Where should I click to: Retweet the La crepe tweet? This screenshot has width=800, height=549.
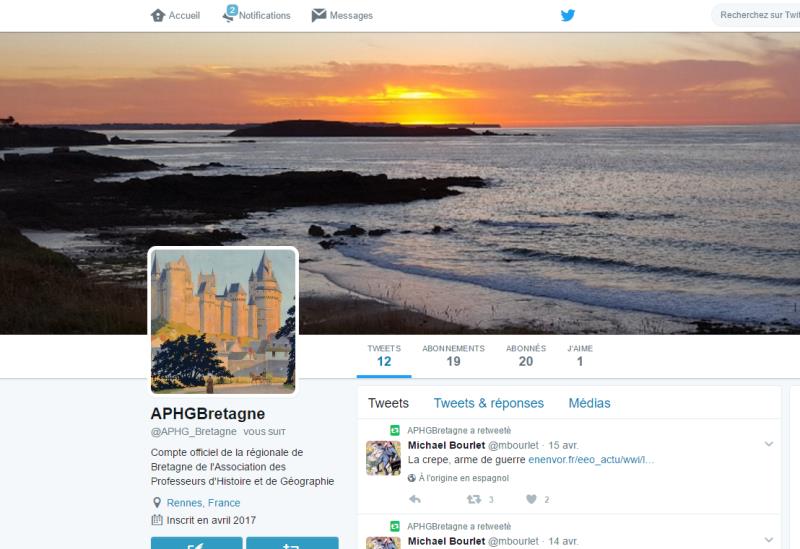(474, 499)
